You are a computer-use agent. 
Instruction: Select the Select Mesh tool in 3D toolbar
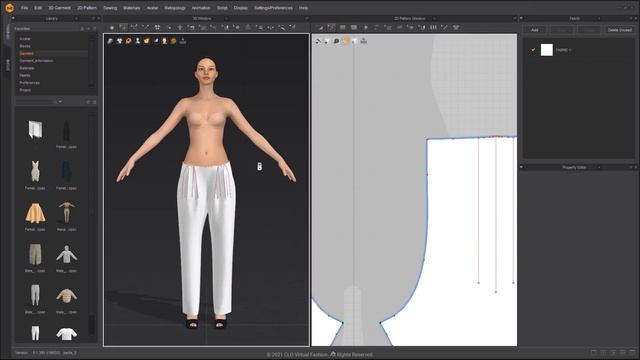pos(134,27)
